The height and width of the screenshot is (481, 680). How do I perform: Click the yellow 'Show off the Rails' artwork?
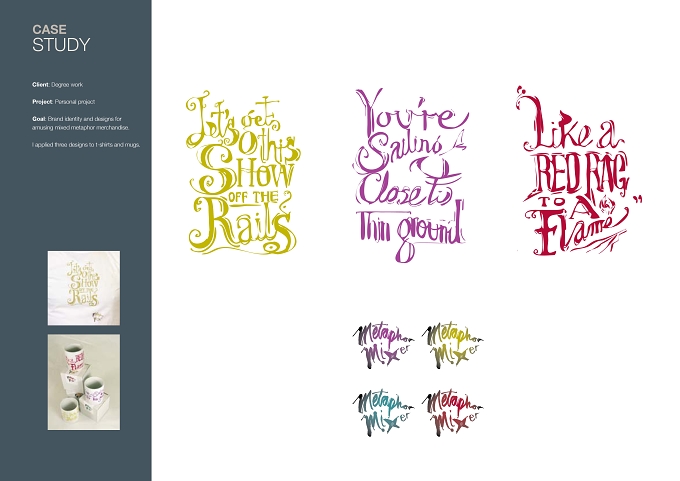coord(244,173)
